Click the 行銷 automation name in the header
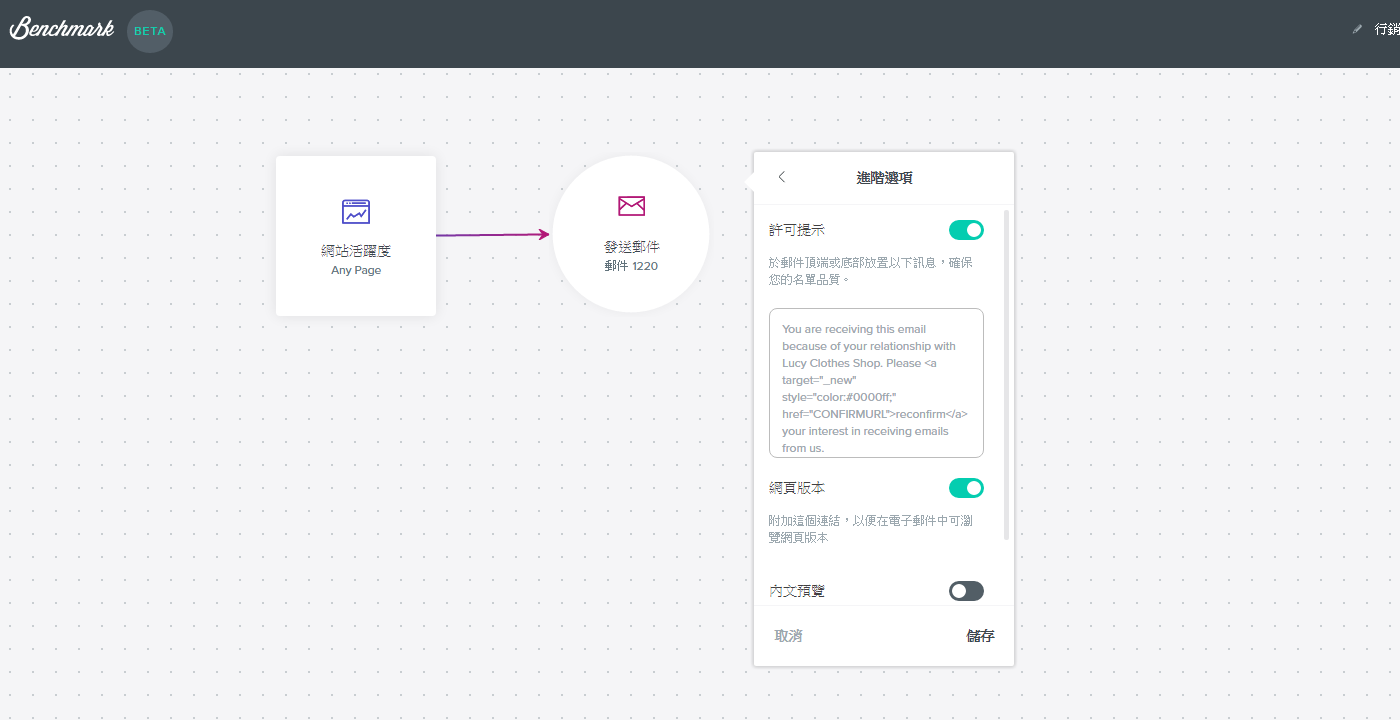This screenshot has height=720, width=1400. pyautogui.click(x=1386, y=30)
